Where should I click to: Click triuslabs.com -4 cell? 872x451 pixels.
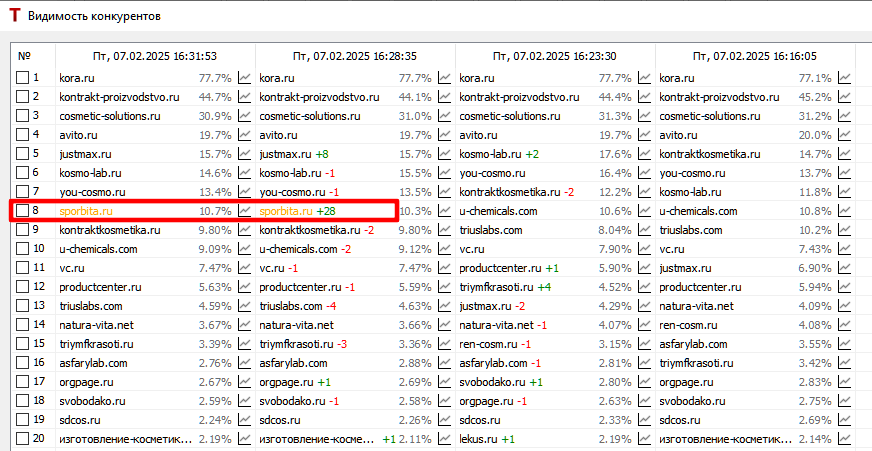(355, 306)
